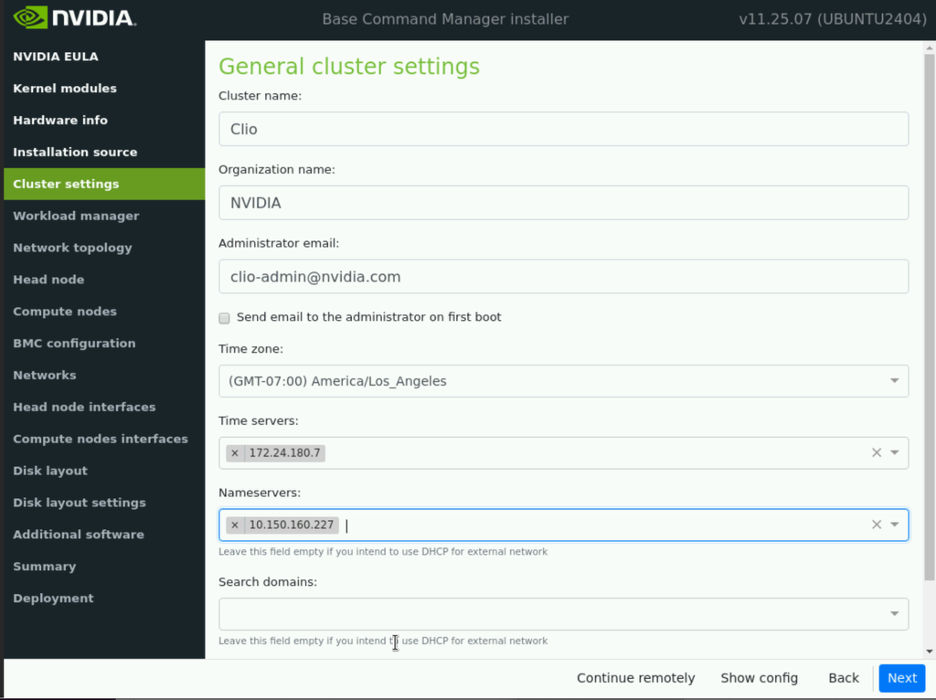Open Disk layout settings in the sidebar
Screen dimensions: 936x700
[104, 502]
